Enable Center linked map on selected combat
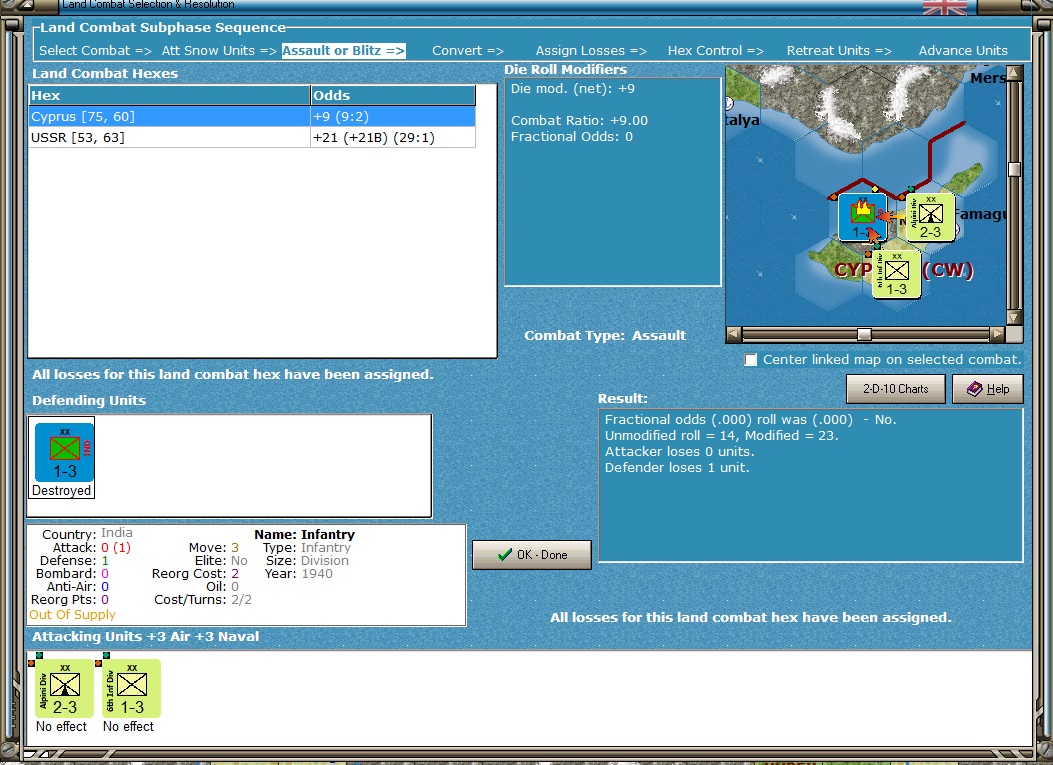The image size is (1053, 765). point(751,360)
